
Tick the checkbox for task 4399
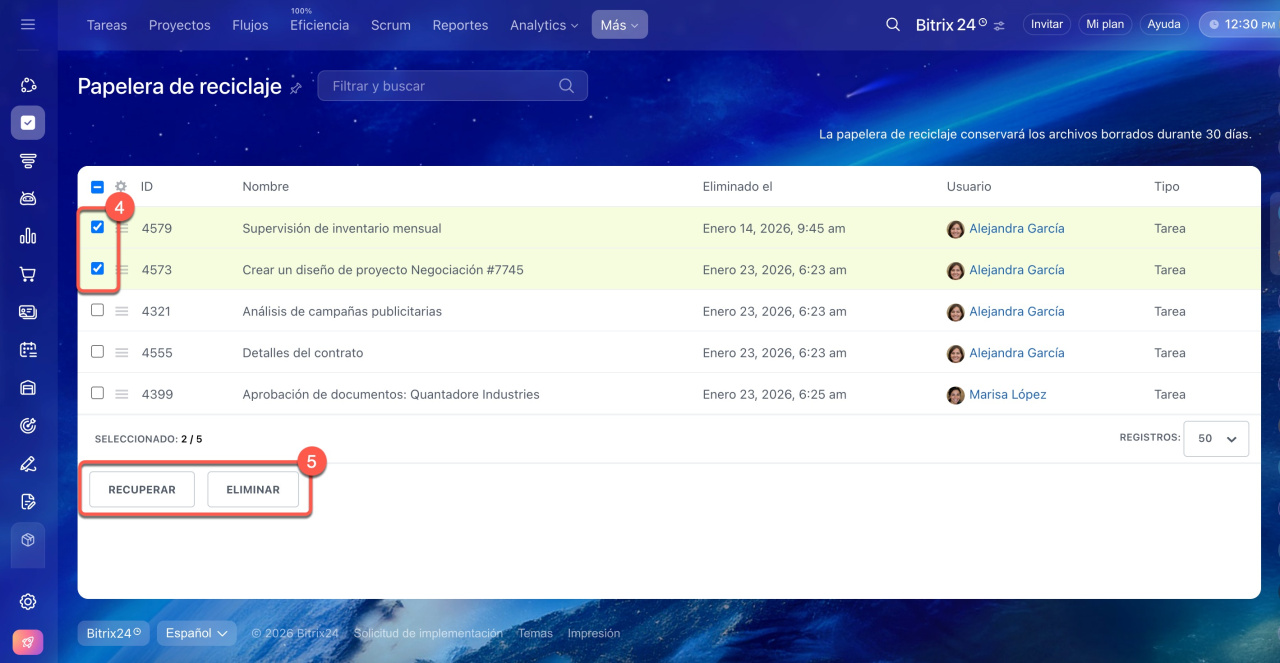click(97, 393)
